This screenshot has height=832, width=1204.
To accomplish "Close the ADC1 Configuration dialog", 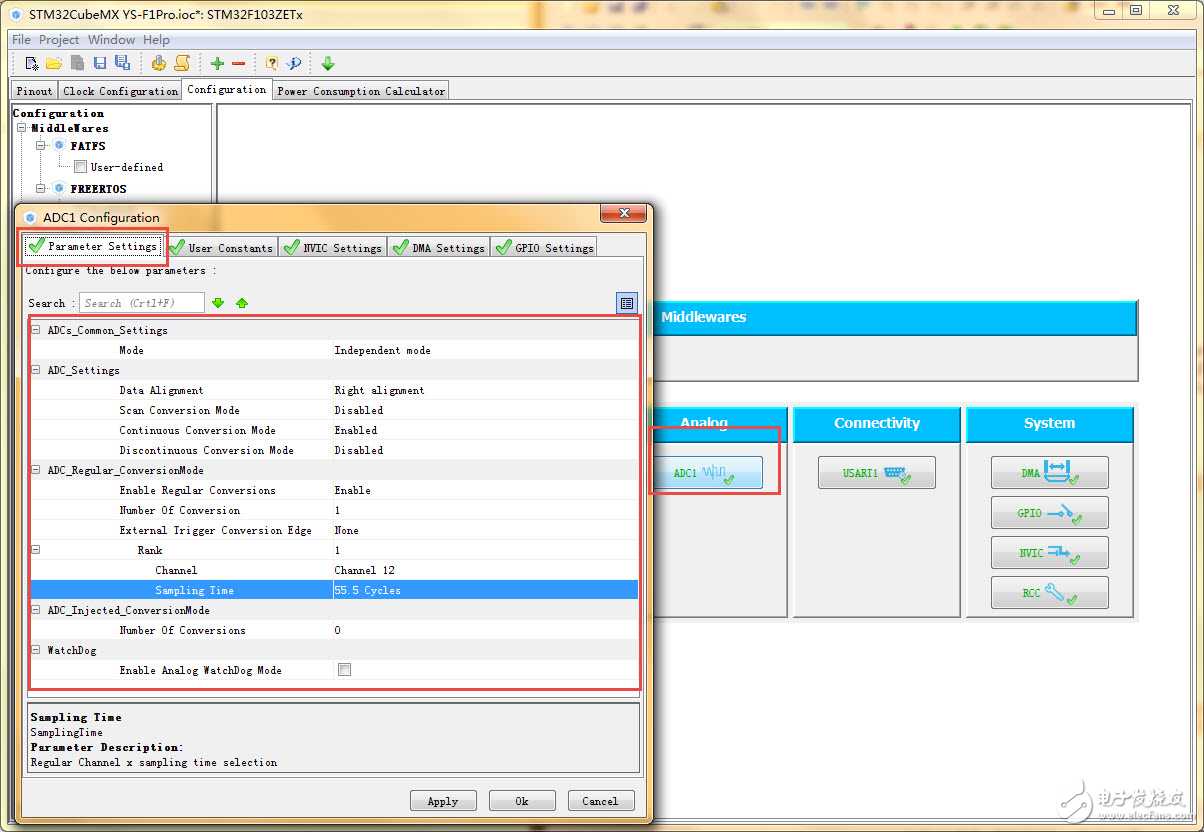I will pos(622,214).
